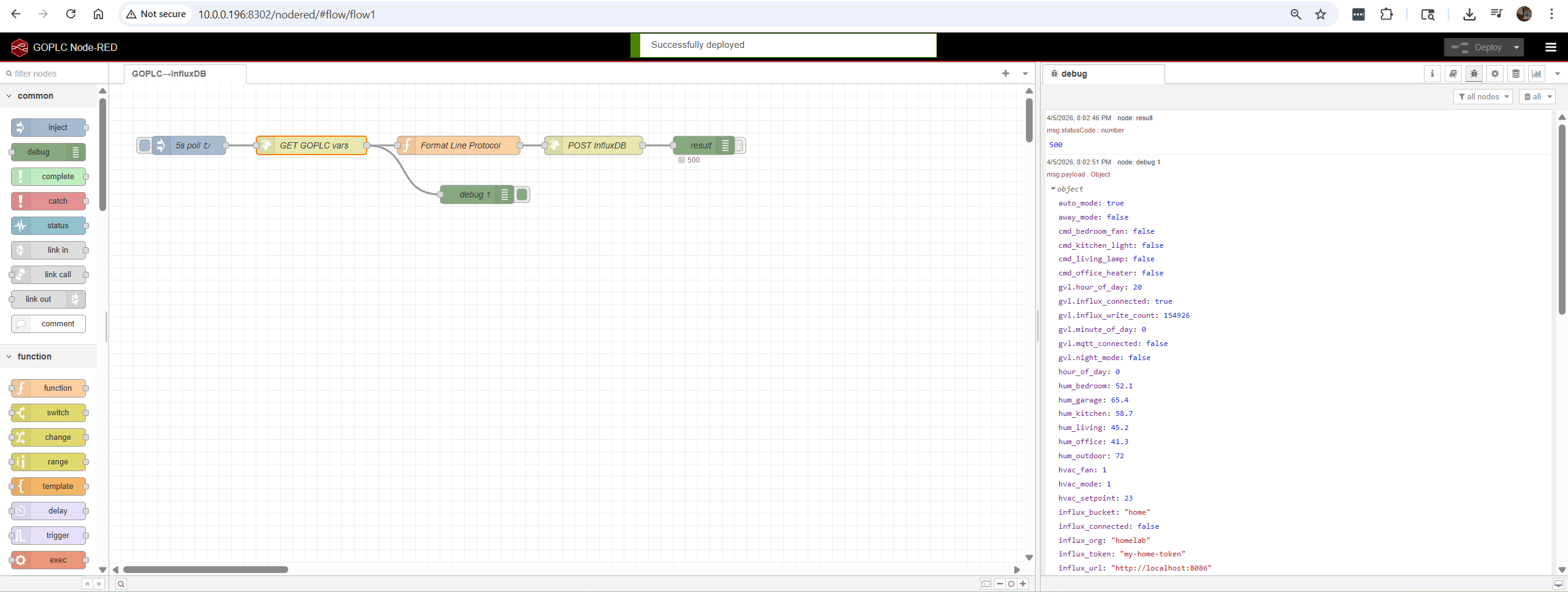Open the hamburger main menu
The height and width of the screenshot is (592, 1568).
point(1551,47)
